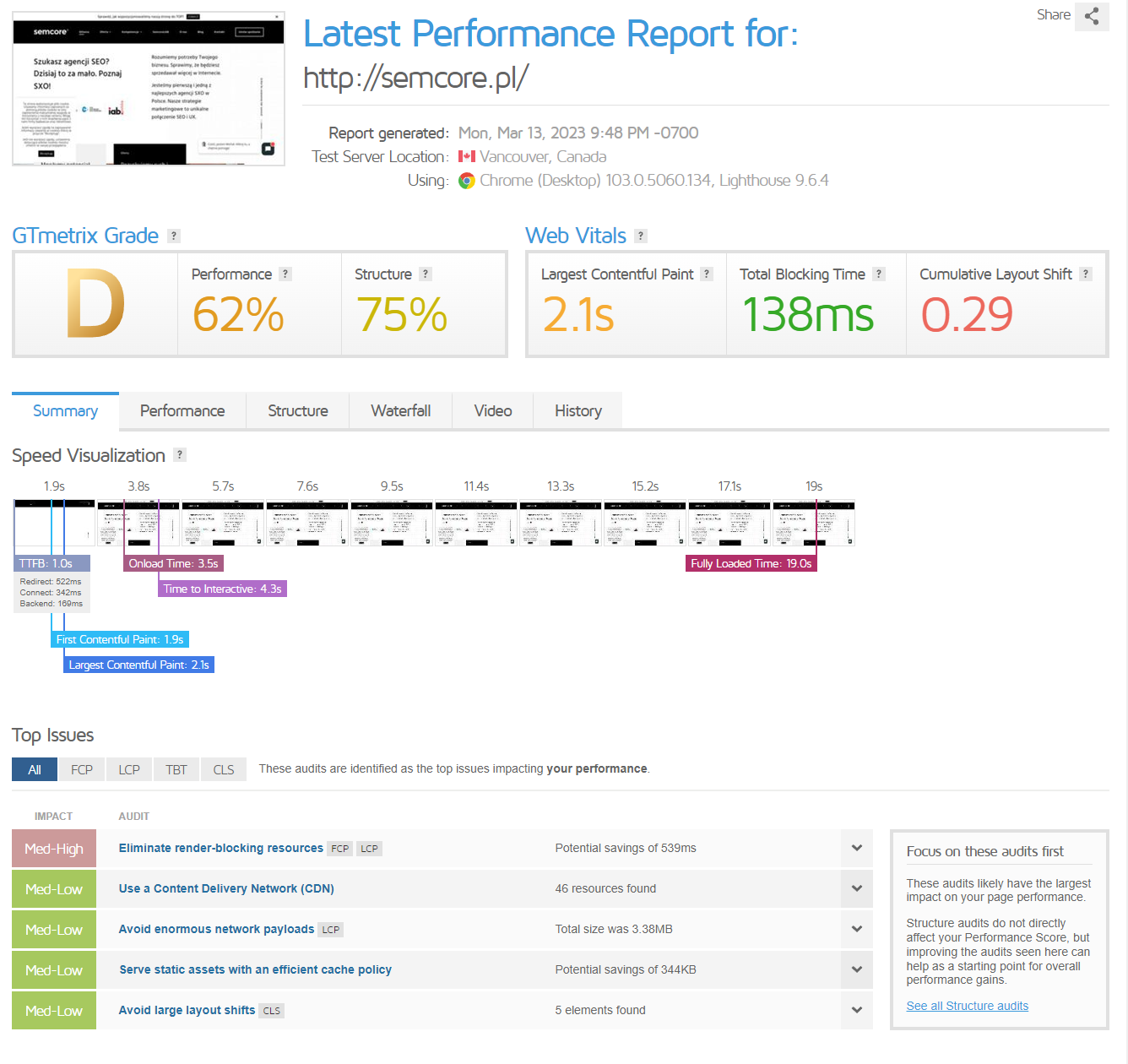
Task: Expand Eliminate render-blocking resources audit
Action: tap(857, 849)
